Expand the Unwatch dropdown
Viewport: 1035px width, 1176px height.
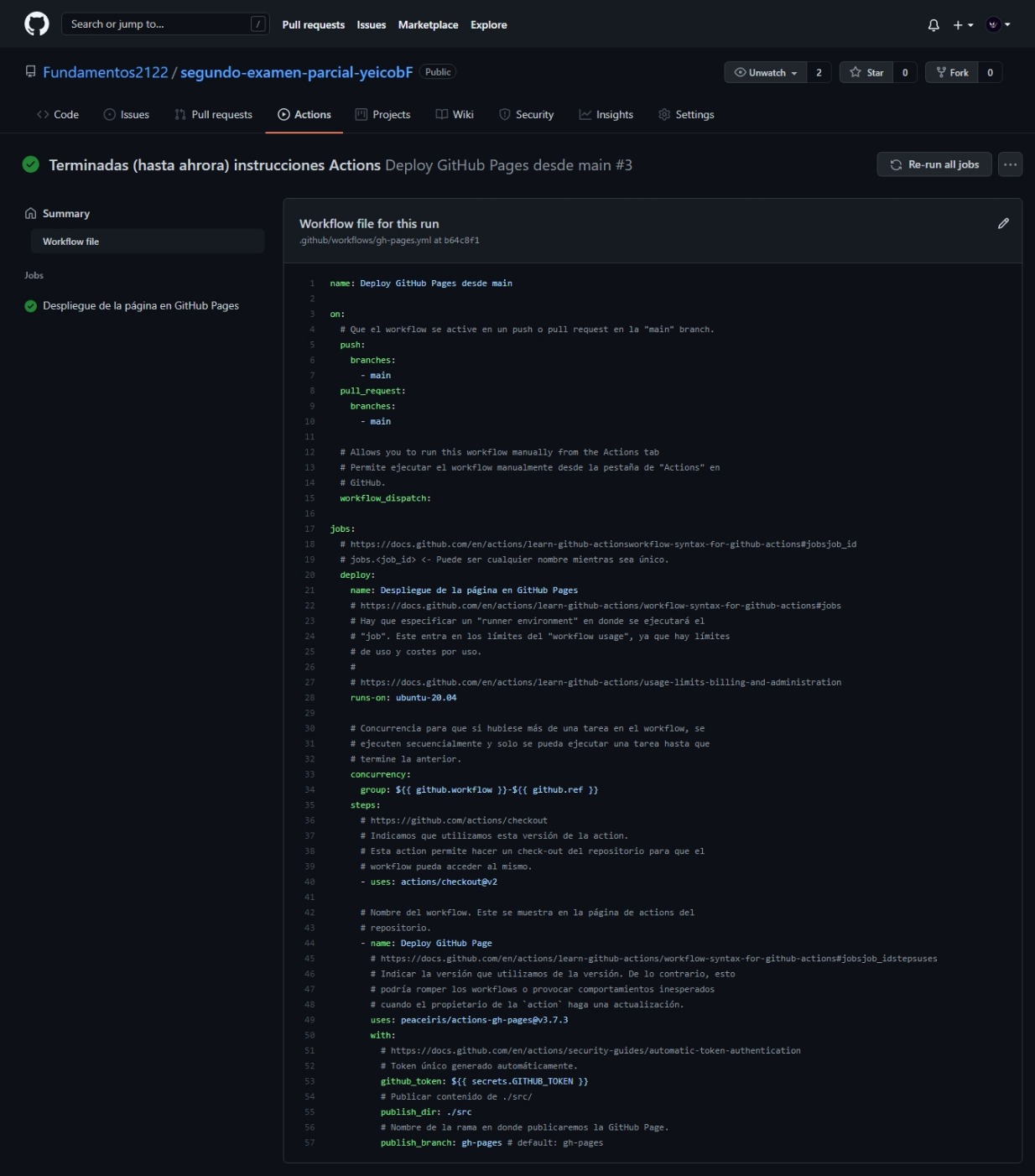click(x=766, y=73)
